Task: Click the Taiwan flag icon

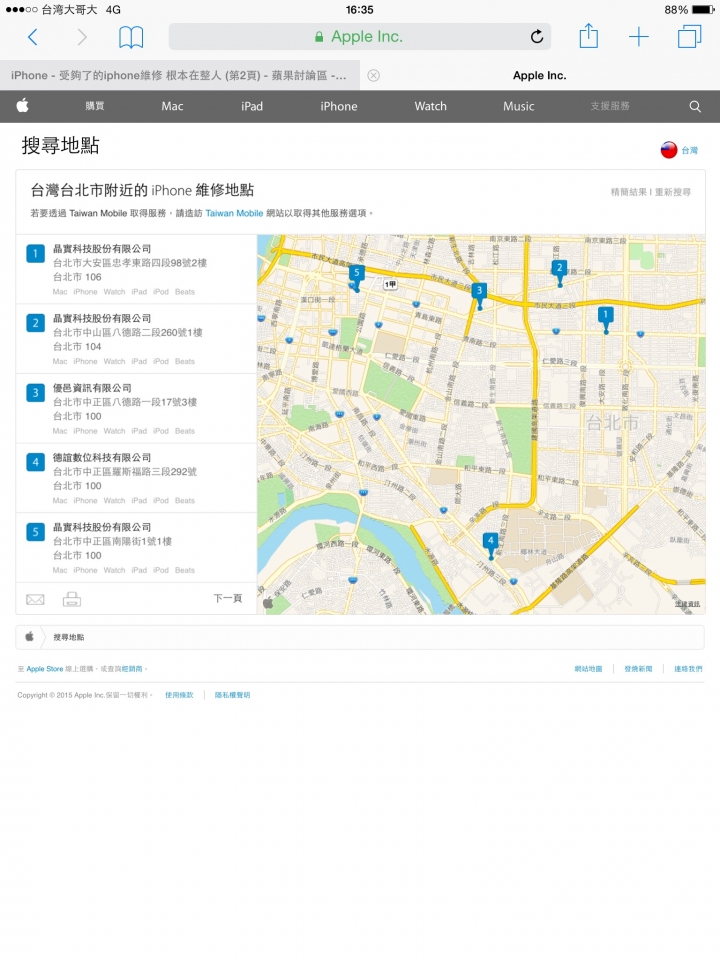Action: pos(669,149)
